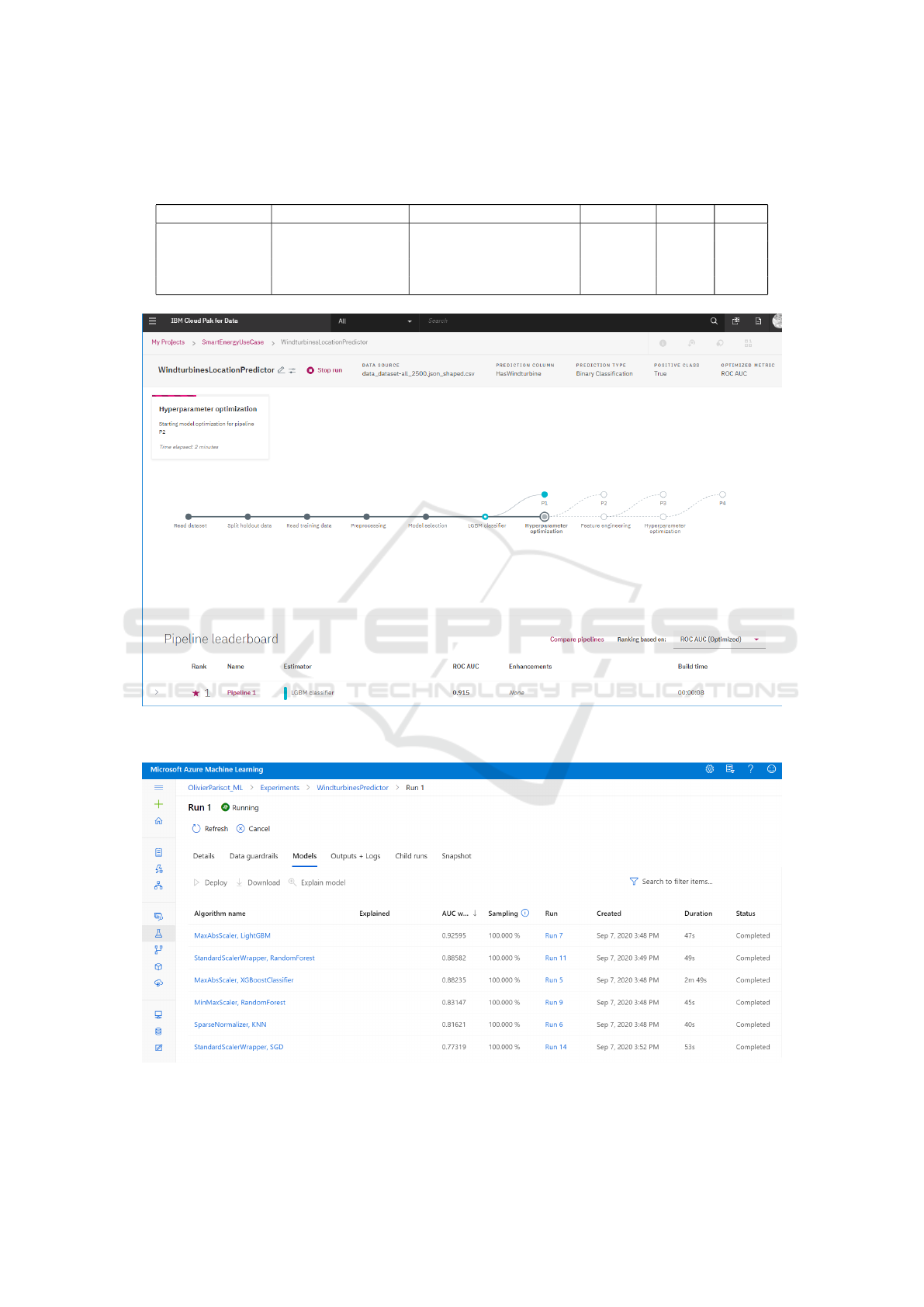Open the MaxAbsScaler, LightGBM model link
The image size is (924, 1307).
(232, 936)
